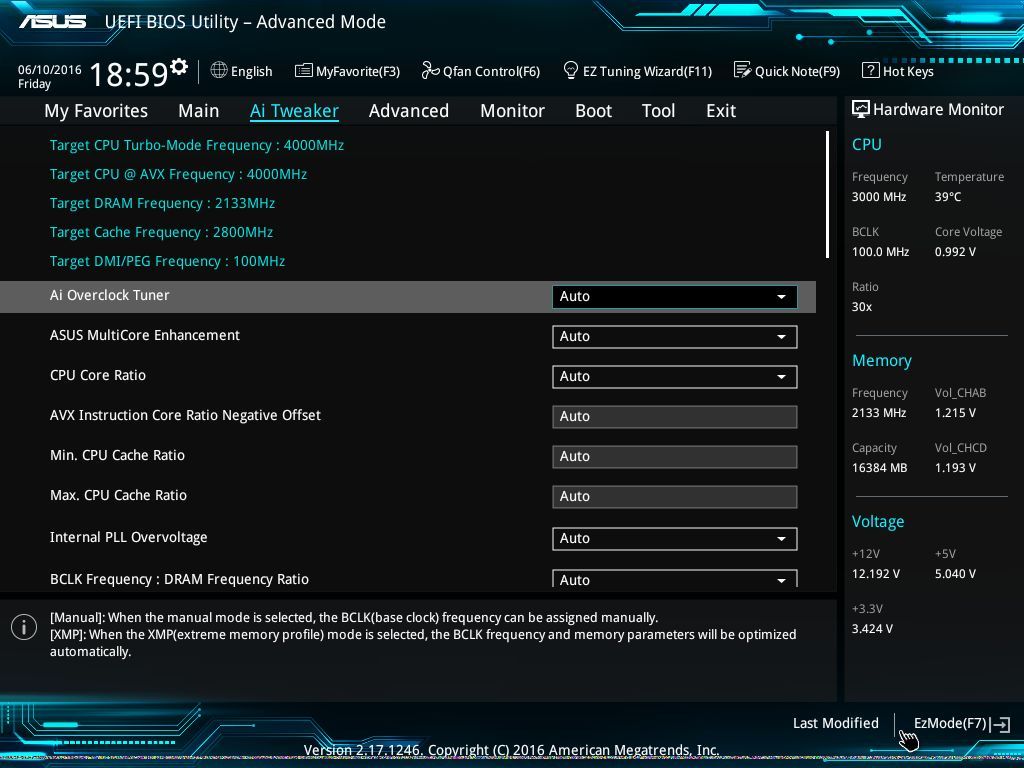This screenshot has width=1024, height=768.
Task: Switch to the Advanced tab
Action: (409, 111)
